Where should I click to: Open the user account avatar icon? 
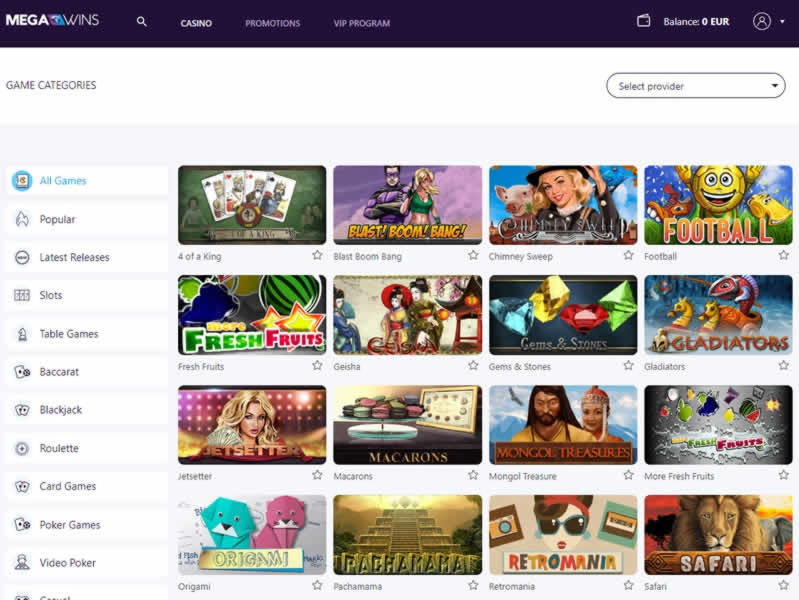point(761,21)
